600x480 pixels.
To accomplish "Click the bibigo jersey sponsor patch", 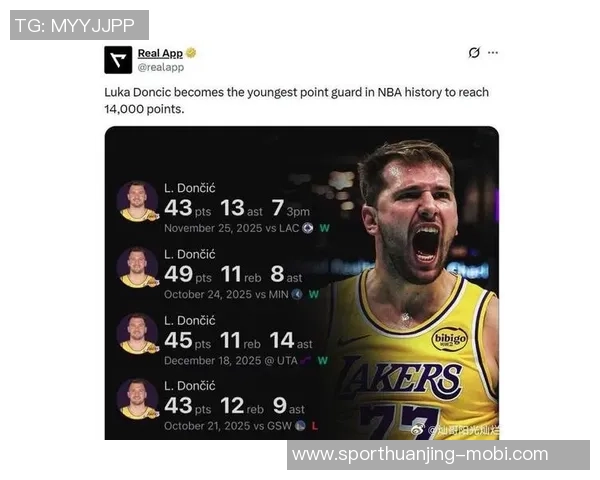I will click(x=449, y=340).
